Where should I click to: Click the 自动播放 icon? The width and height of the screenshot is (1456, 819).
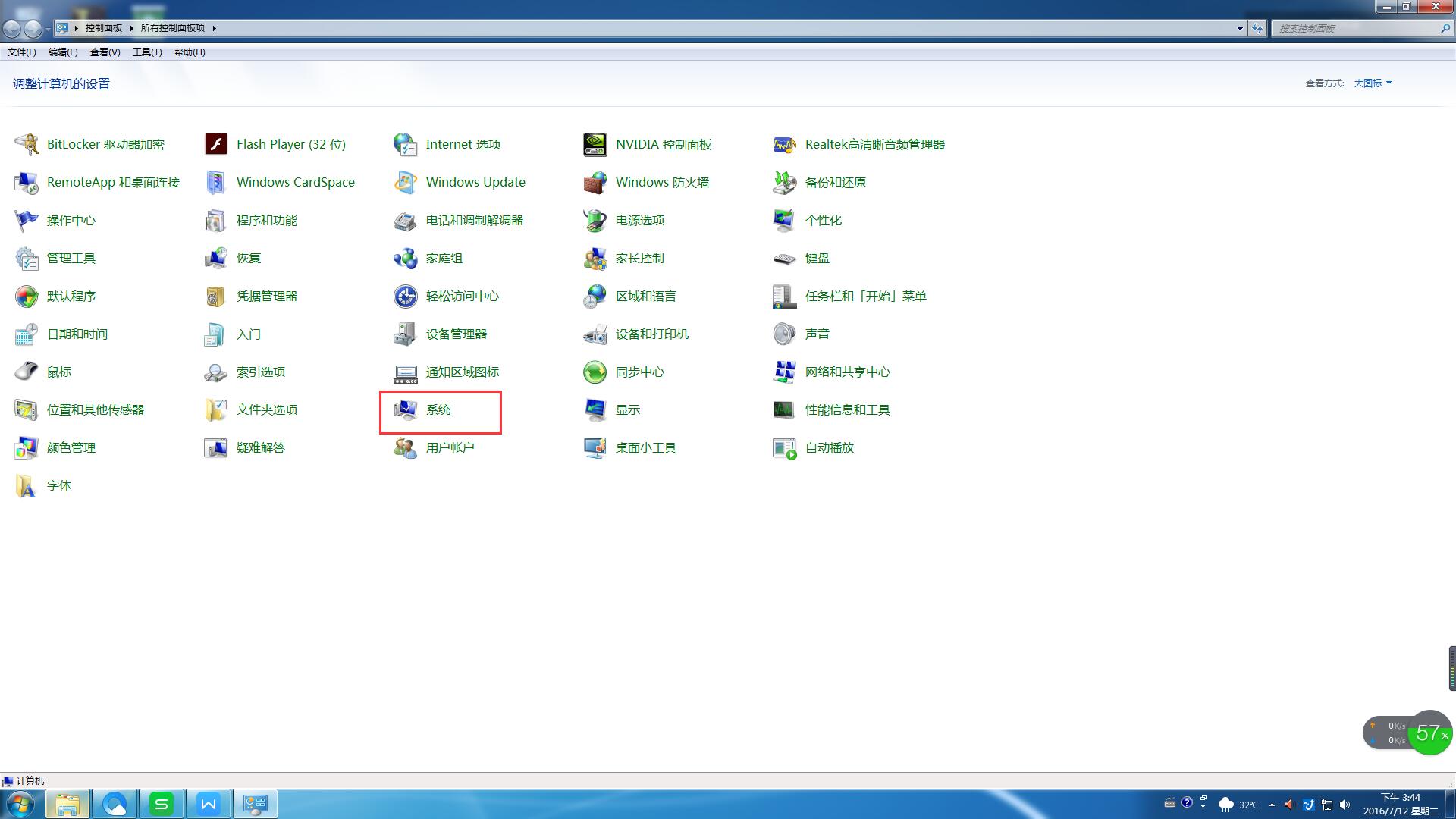tap(785, 447)
